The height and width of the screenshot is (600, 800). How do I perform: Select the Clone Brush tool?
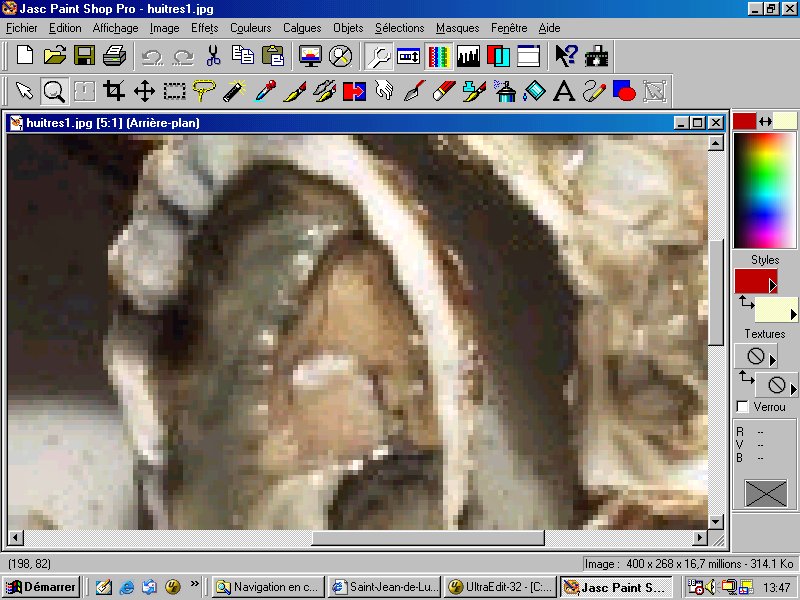coord(324,91)
